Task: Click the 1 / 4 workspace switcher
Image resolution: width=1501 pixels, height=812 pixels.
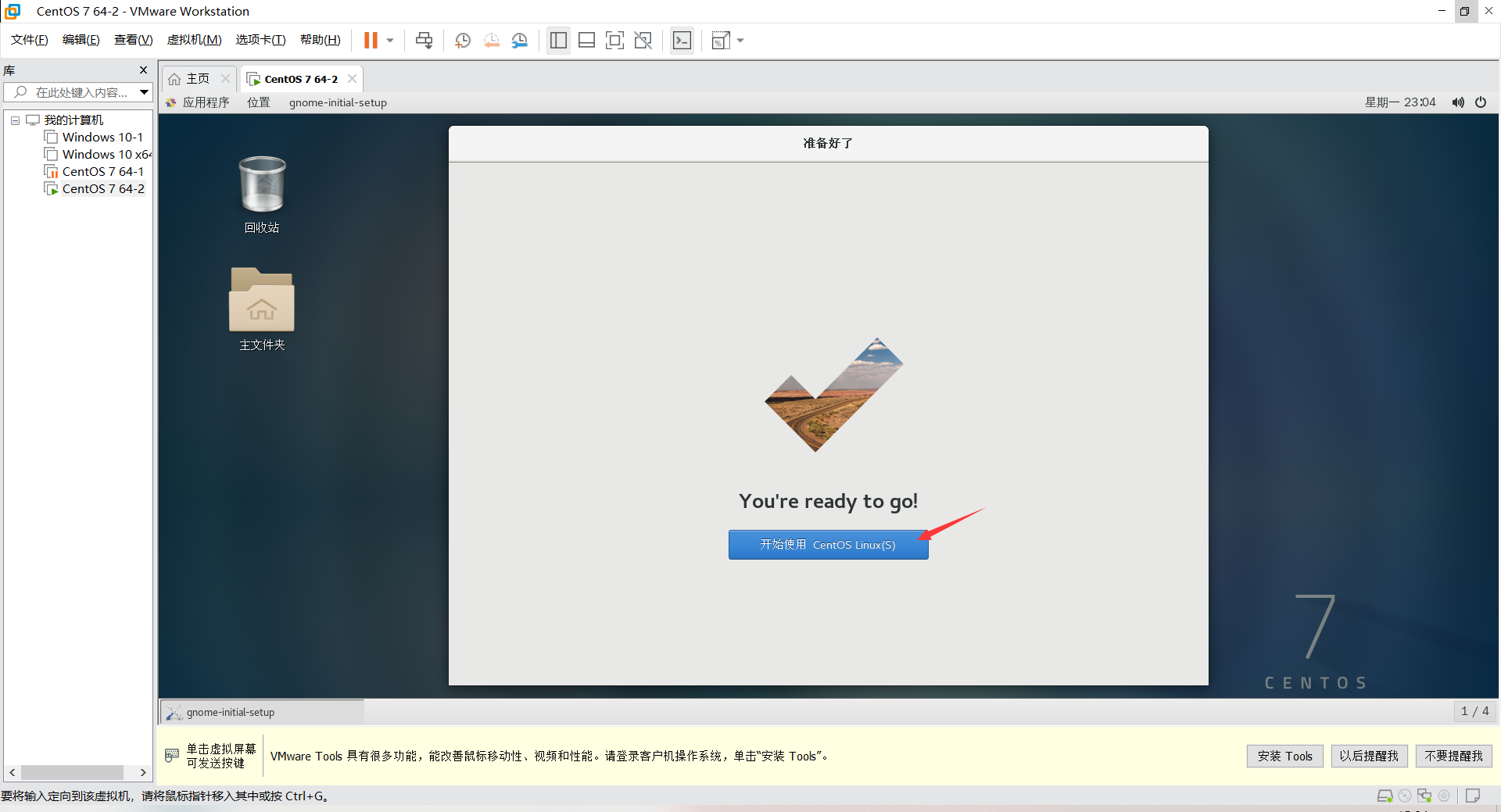Action: pos(1474,711)
